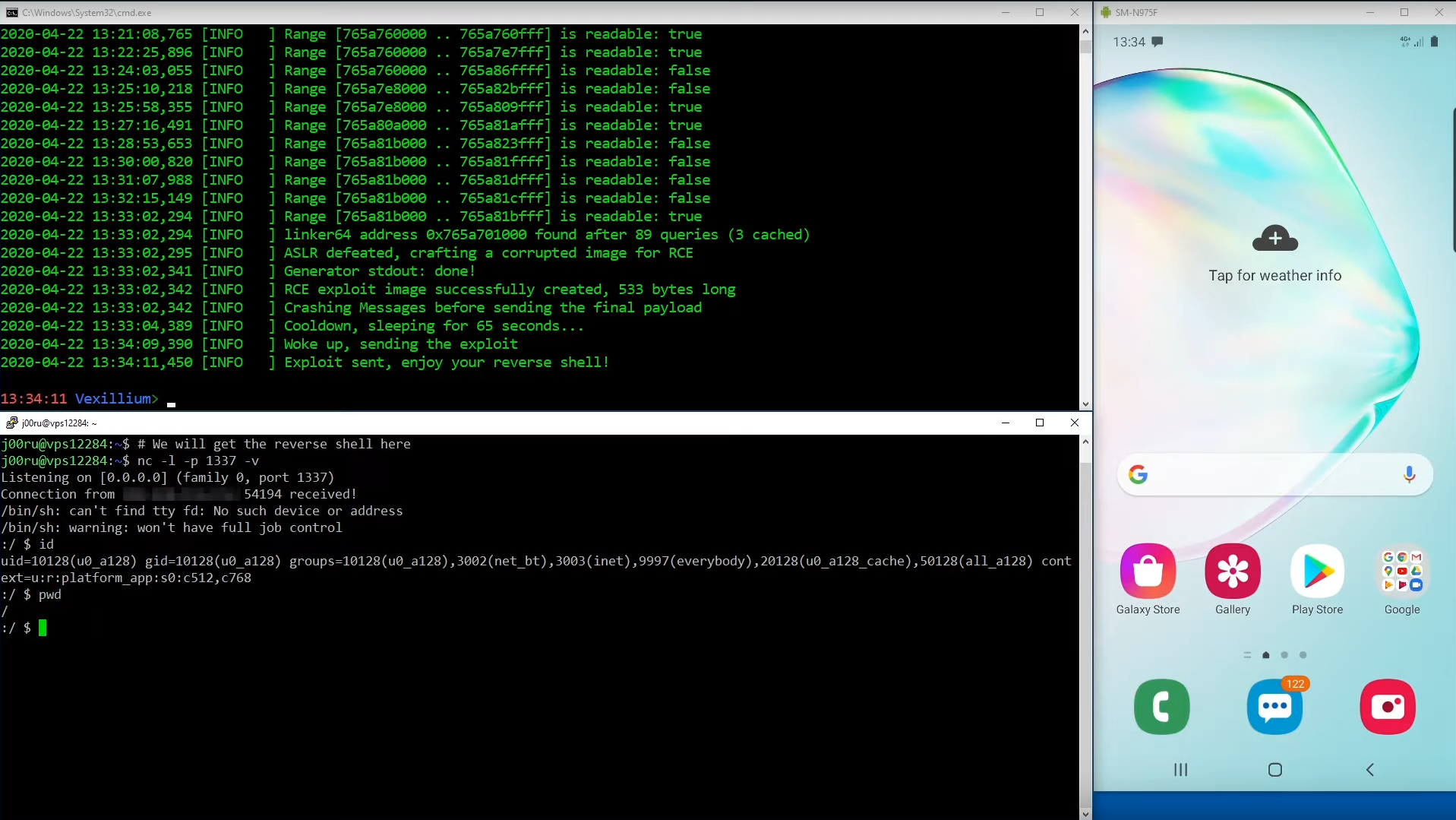Click 'Generator stdout: done!' log line
The image size is (1456, 820).
[x=380, y=271]
